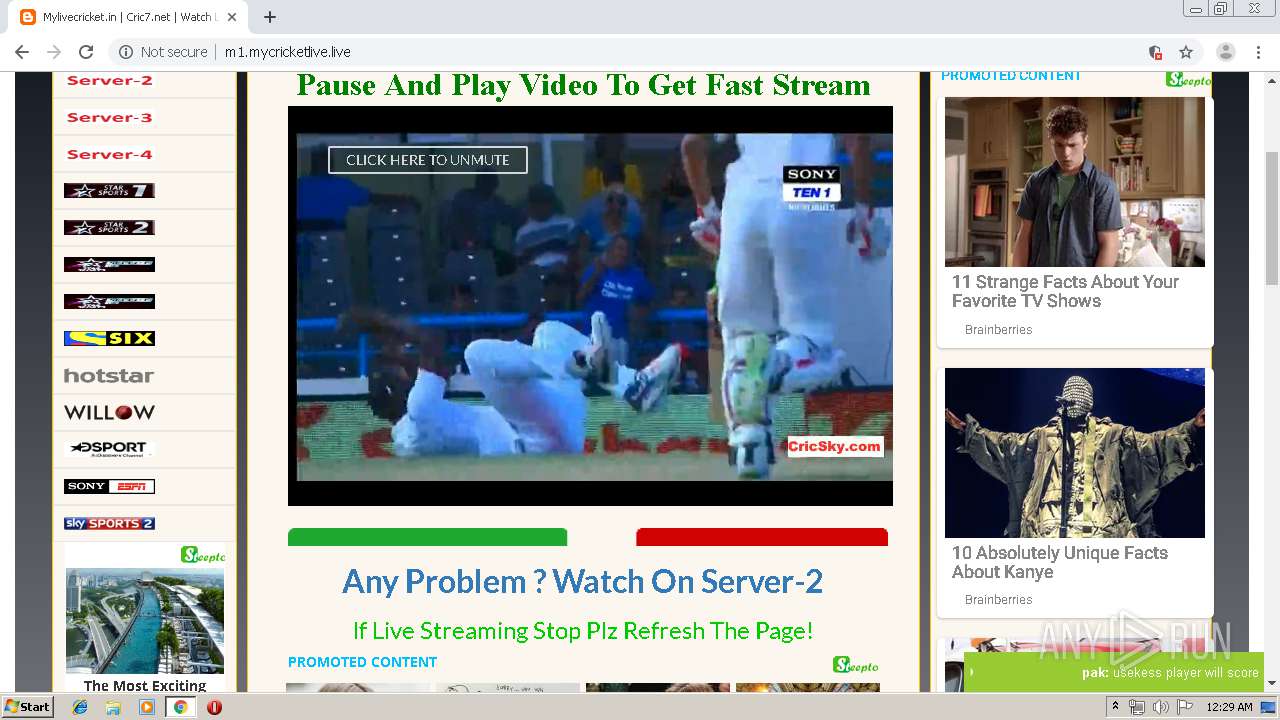Click the red Opera-style taskbar icon
Viewport: 1280px width, 720px height.
point(214,707)
